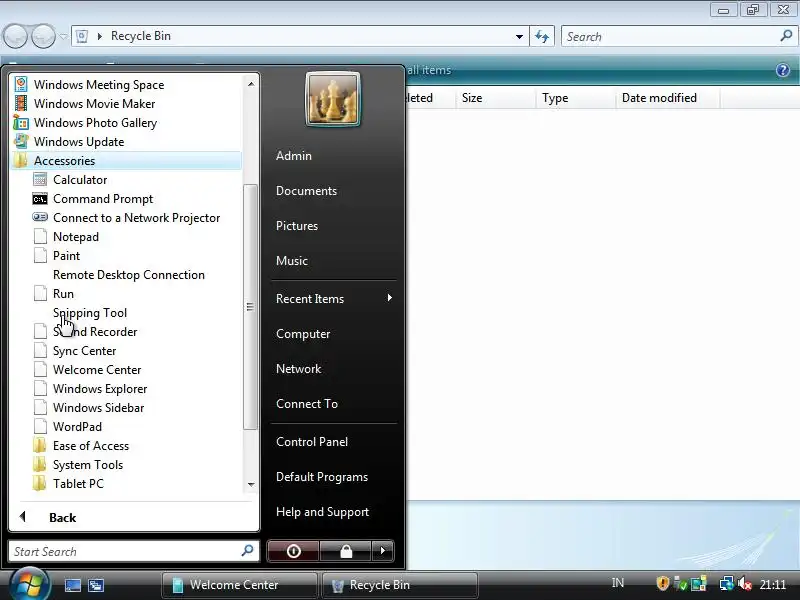800x600 pixels.
Task: Click the chess user account picture
Action: coord(333,99)
